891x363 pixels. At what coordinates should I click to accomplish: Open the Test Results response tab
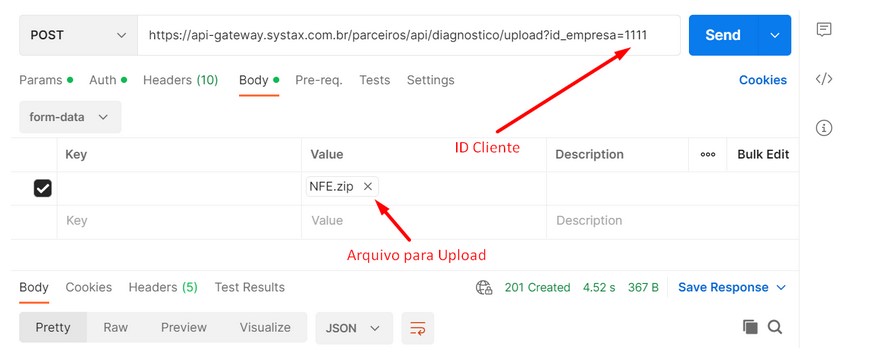249,287
